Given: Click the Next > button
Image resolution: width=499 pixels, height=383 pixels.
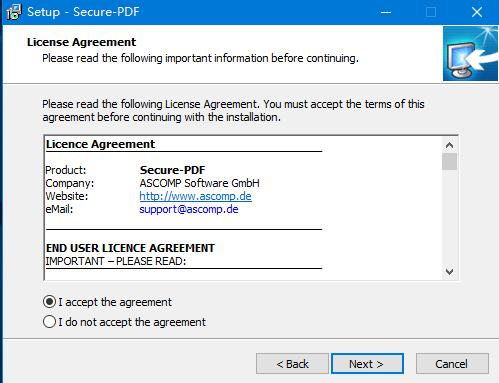Looking at the screenshot, I should 367,364.
